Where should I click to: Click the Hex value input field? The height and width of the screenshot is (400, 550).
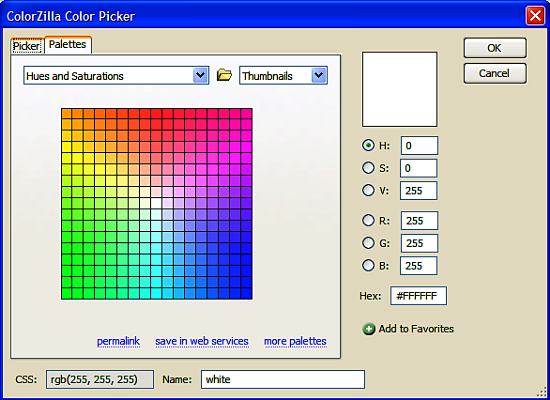pos(418,296)
